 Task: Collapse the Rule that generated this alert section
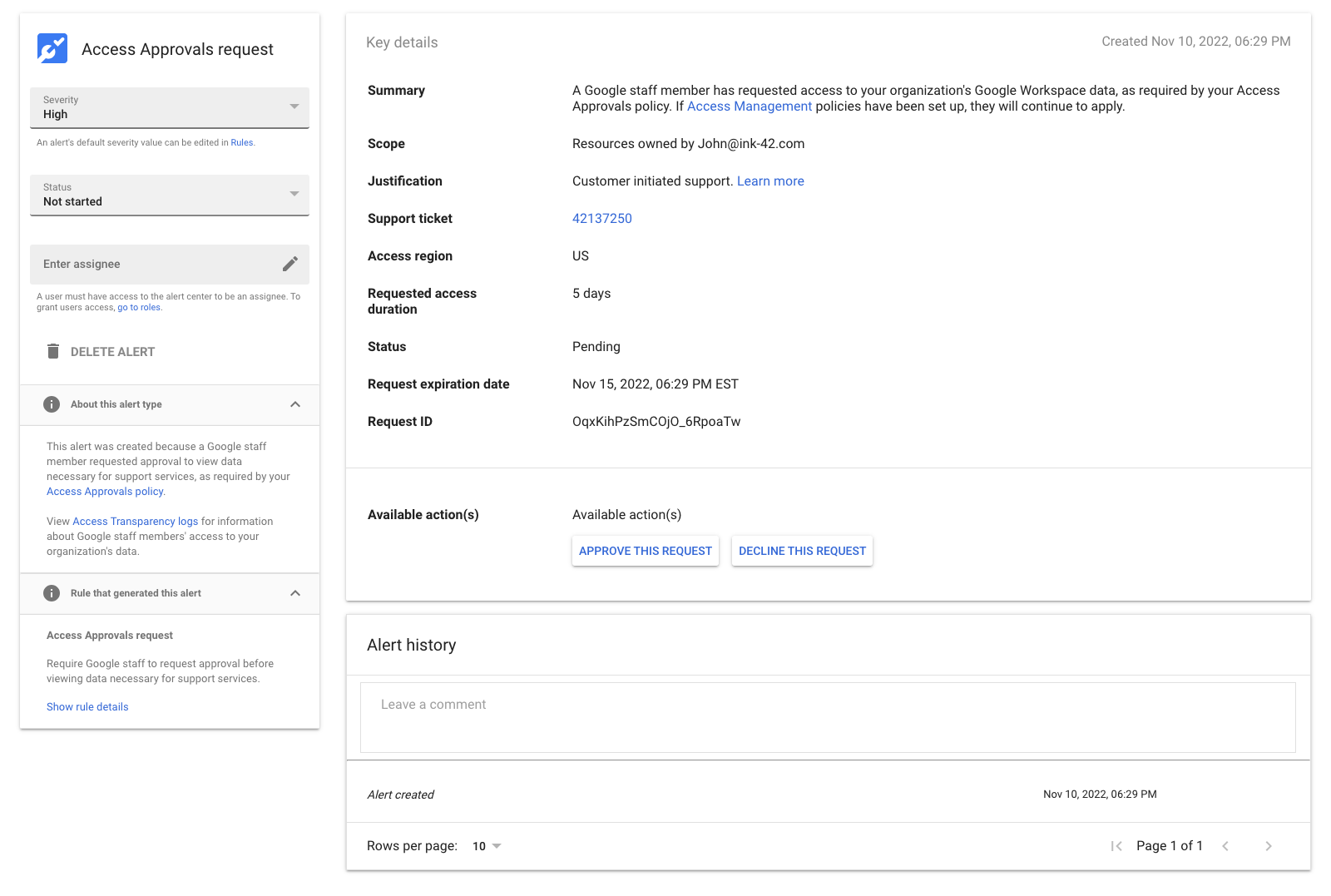[x=295, y=593]
